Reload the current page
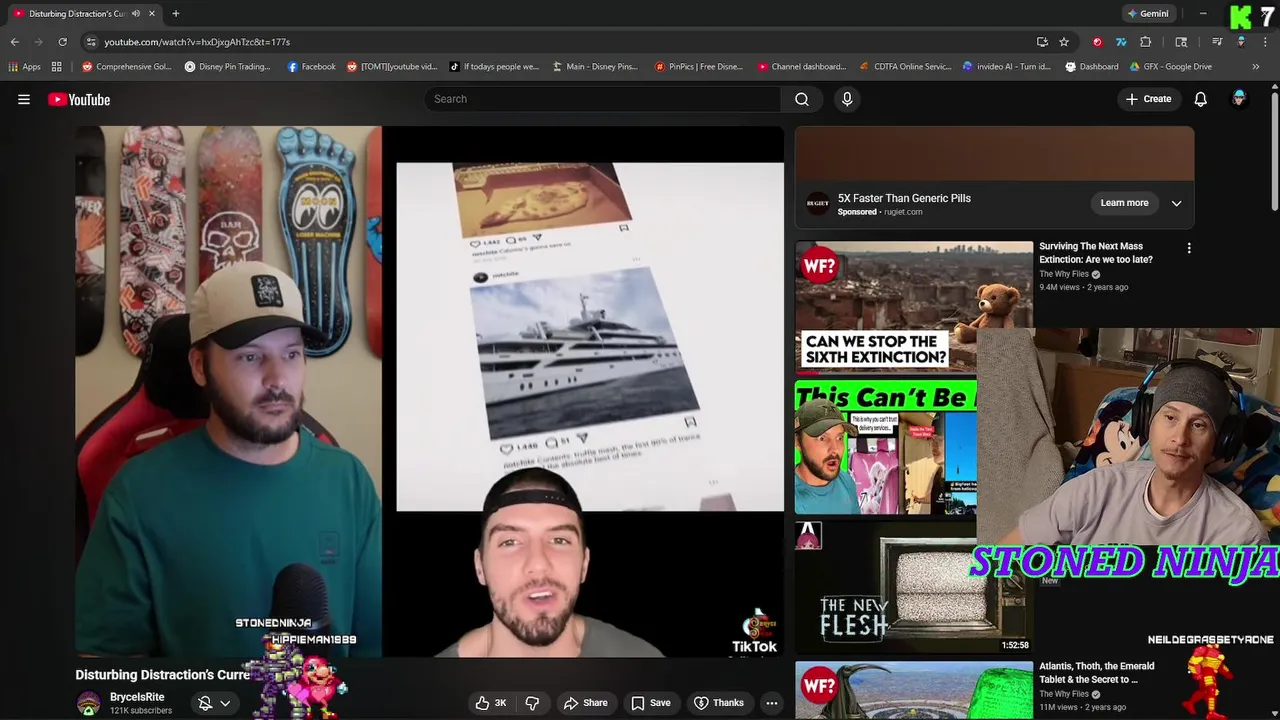The width and height of the screenshot is (1280, 720). coord(62,42)
